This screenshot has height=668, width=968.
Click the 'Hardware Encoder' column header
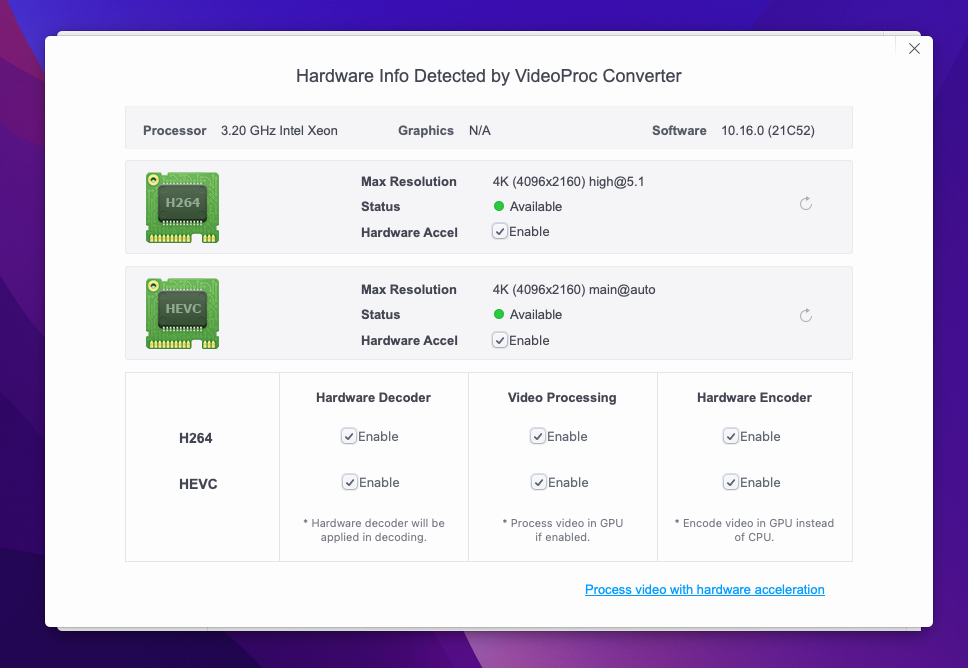click(754, 398)
